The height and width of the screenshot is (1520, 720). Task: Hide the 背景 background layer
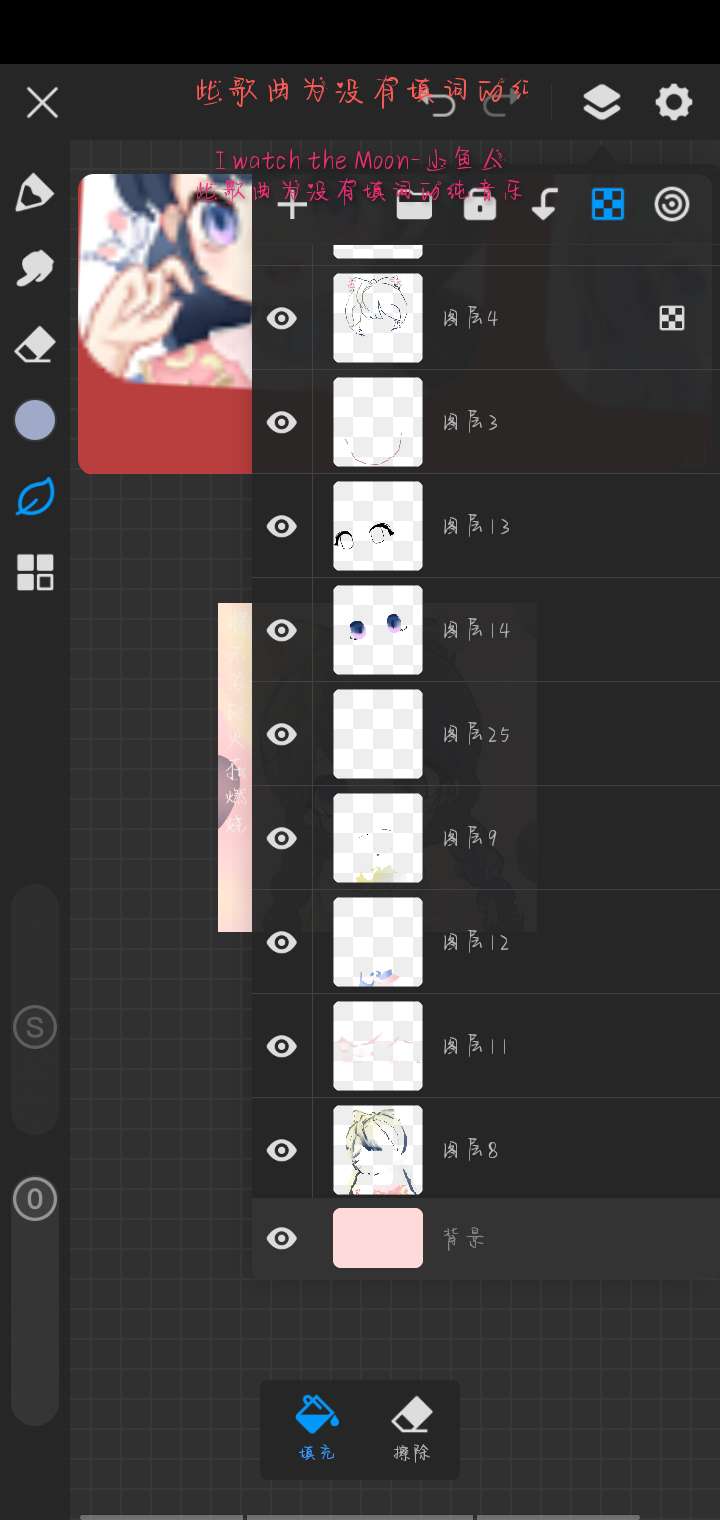pos(282,1238)
